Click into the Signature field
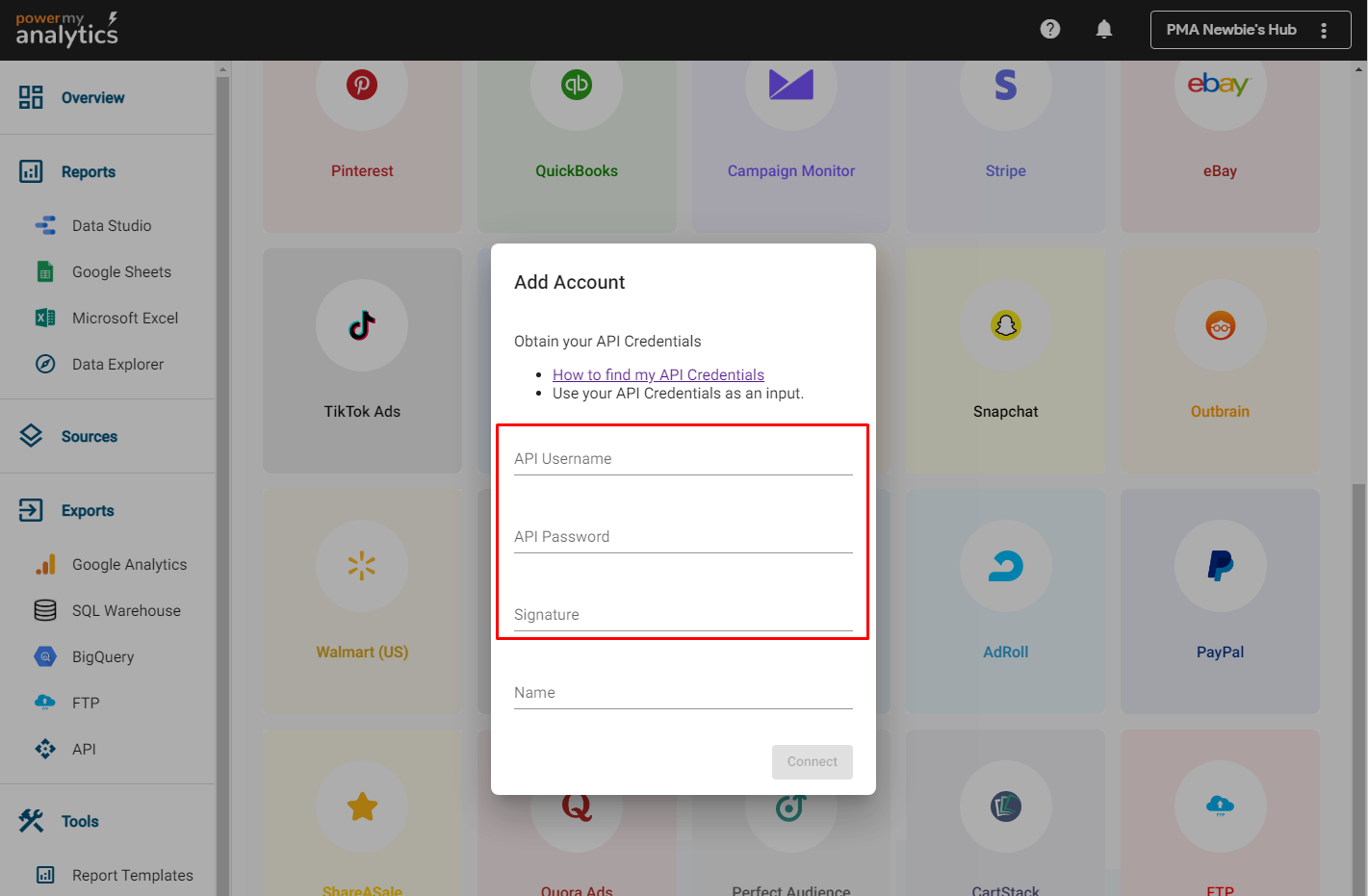 click(x=683, y=615)
